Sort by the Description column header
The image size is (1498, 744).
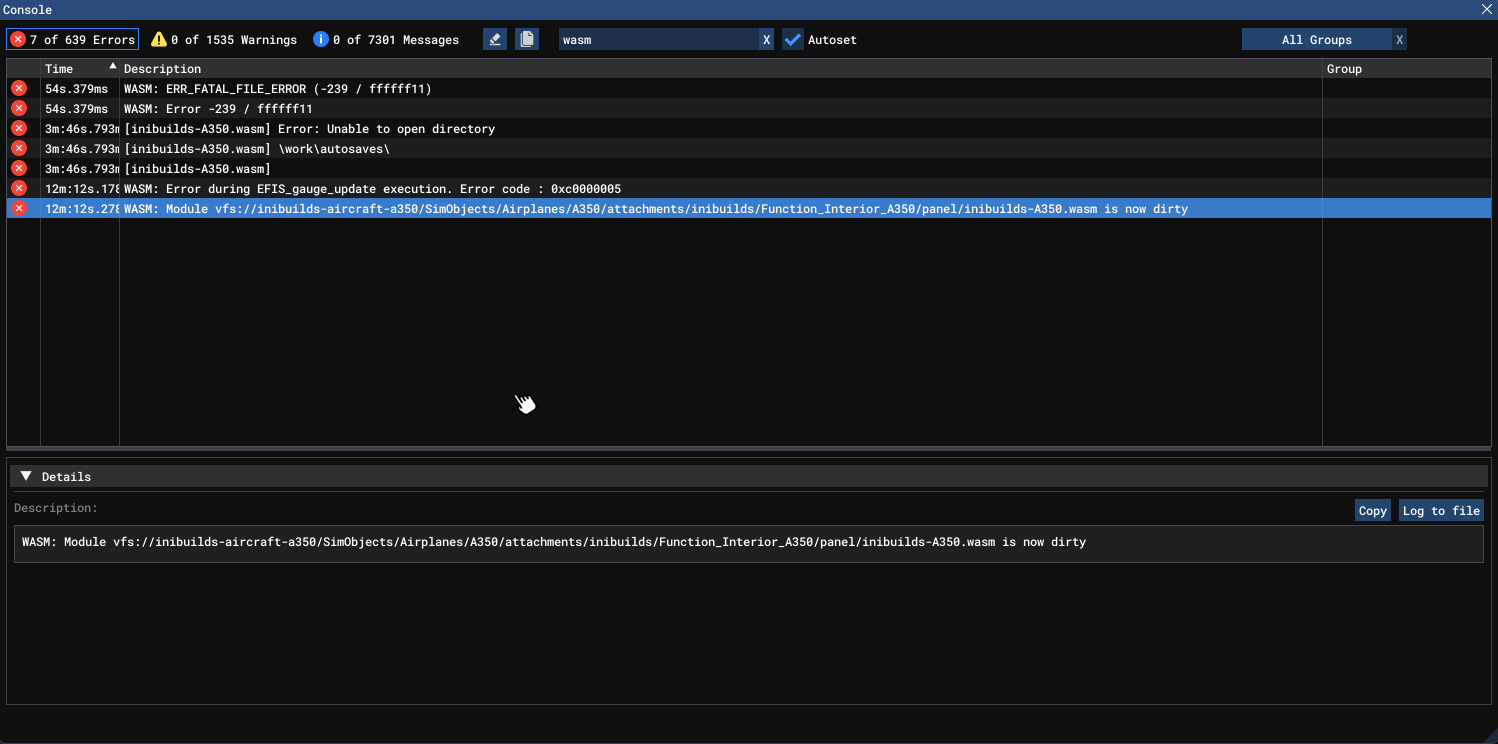click(x=162, y=69)
